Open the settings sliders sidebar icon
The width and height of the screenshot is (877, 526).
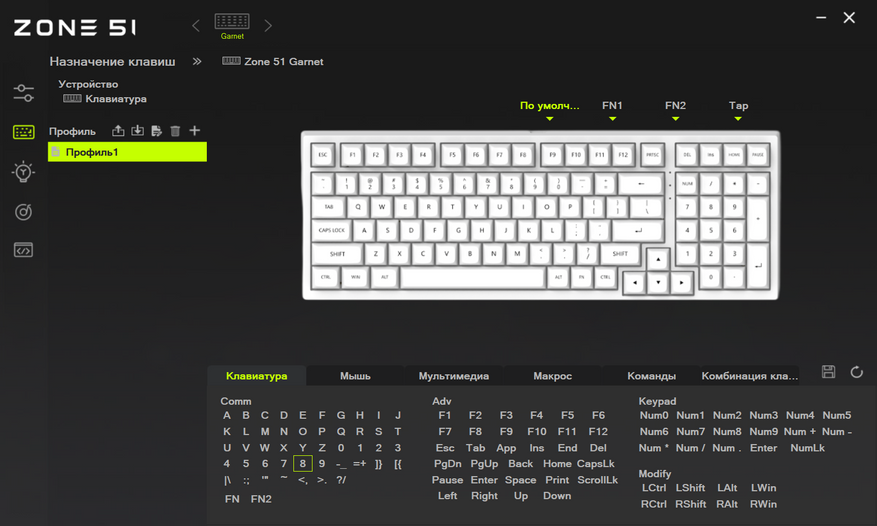[x=23, y=93]
